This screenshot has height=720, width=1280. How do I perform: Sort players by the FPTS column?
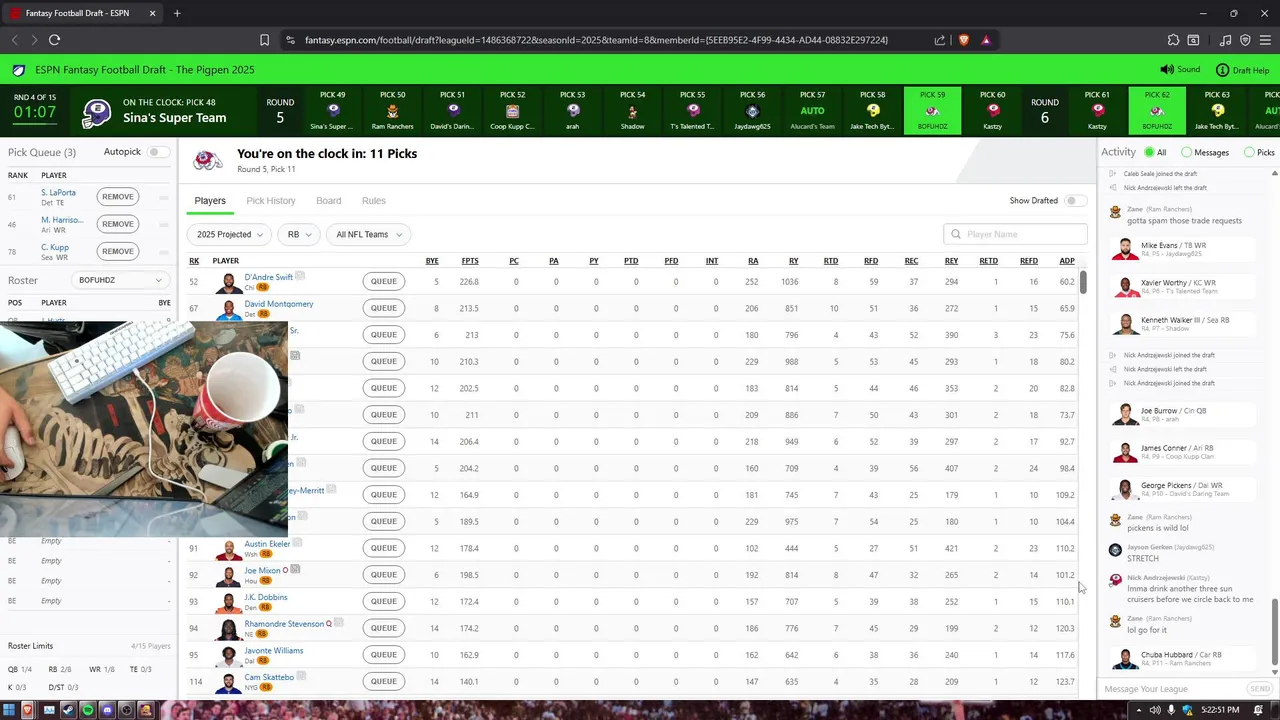coord(470,261)
